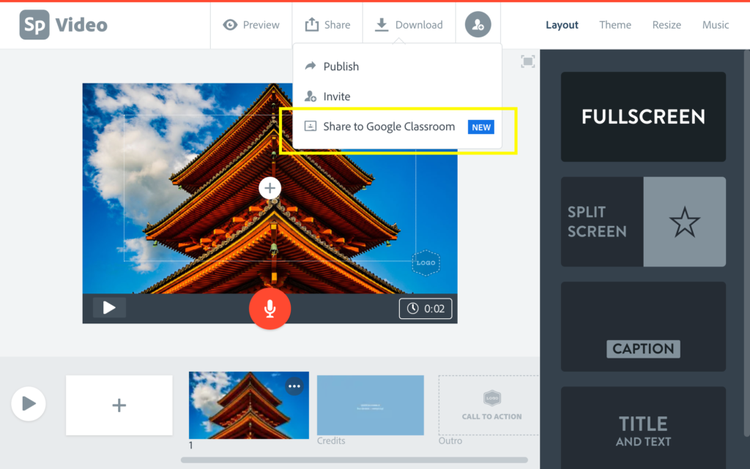
Task: Play the current slide preview
Action: pos(109,308)
